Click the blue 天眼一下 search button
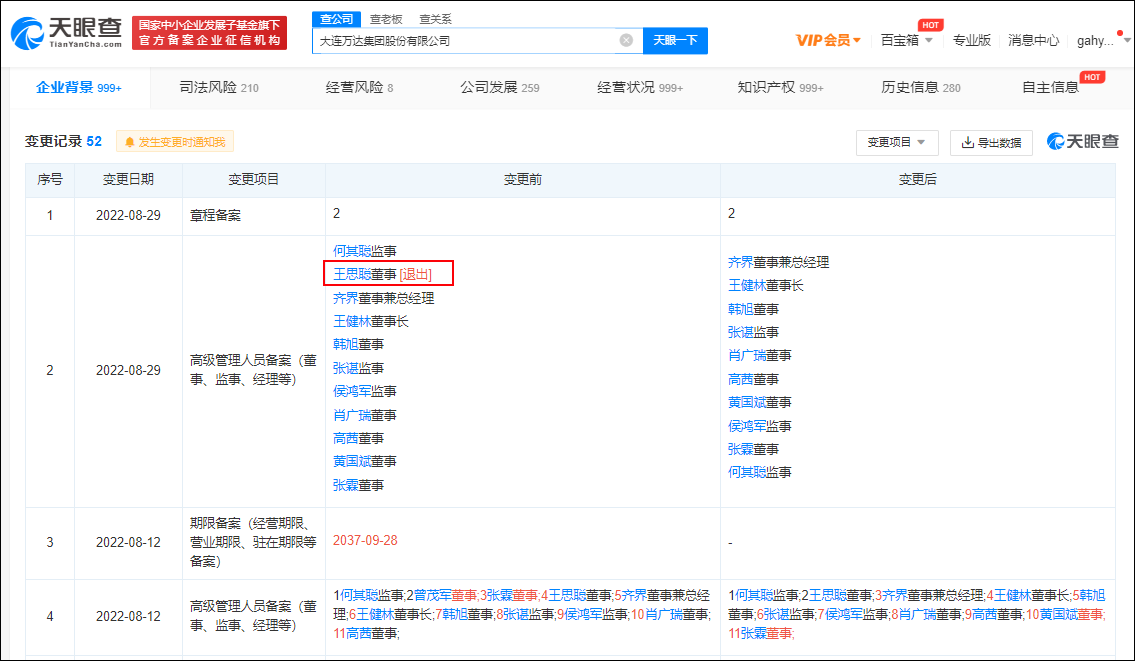Screen dimensions: 1135x661 pyautogui.click(x=676, y=40)
